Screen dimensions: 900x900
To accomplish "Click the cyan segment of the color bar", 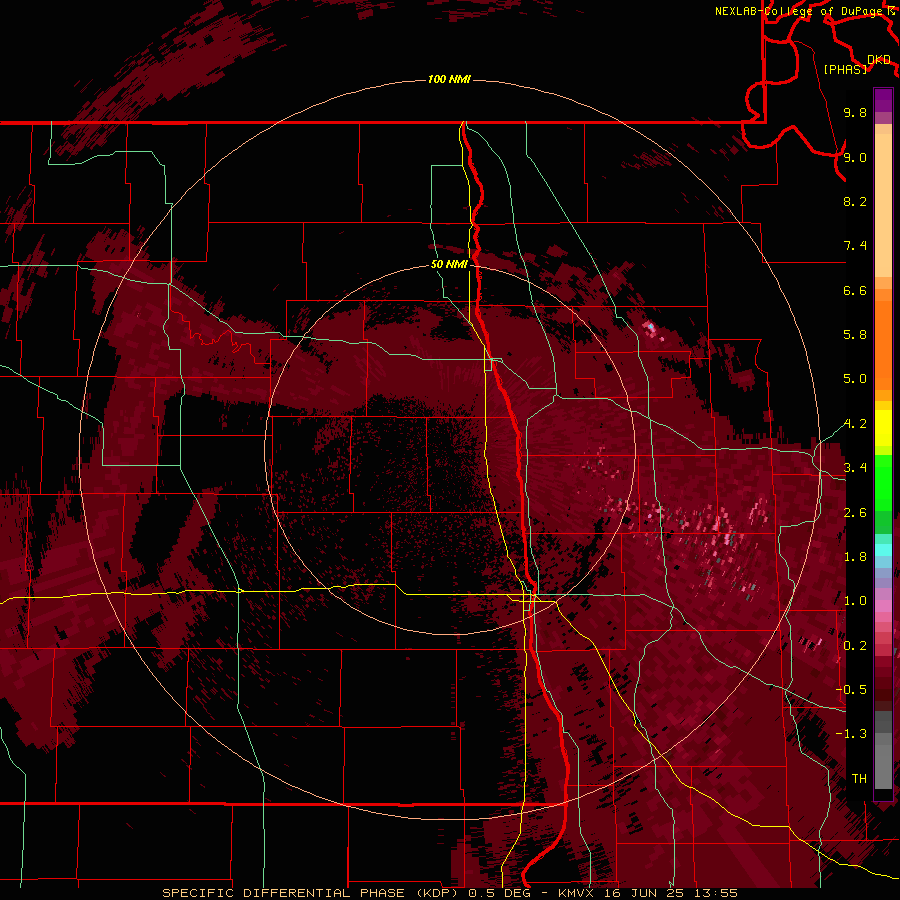I will [x=883, y=550].
